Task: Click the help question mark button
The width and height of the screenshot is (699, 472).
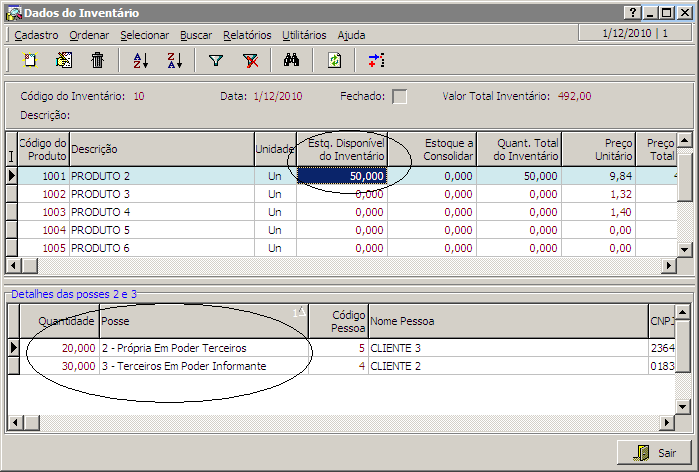Action: click(x=633, y=13)
